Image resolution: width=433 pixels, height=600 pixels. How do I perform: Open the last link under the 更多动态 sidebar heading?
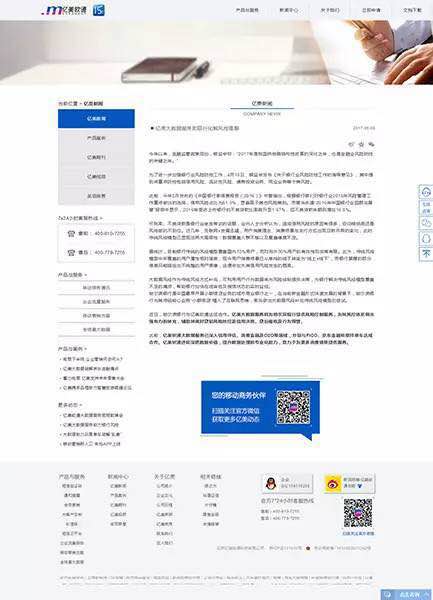tap(91, 444)
